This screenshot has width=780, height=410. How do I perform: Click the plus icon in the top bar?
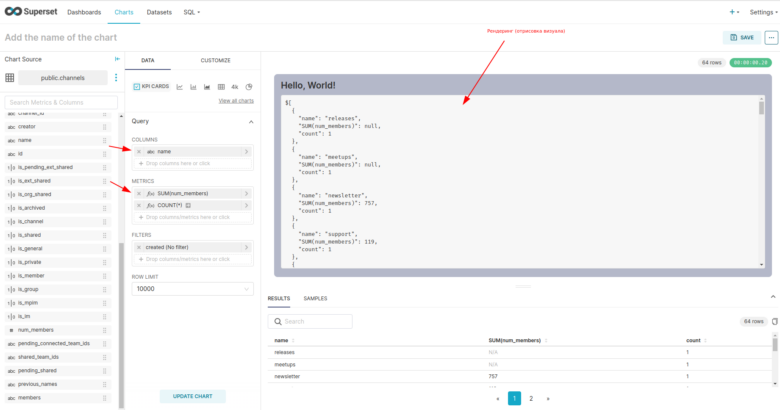tap(734, 12)
